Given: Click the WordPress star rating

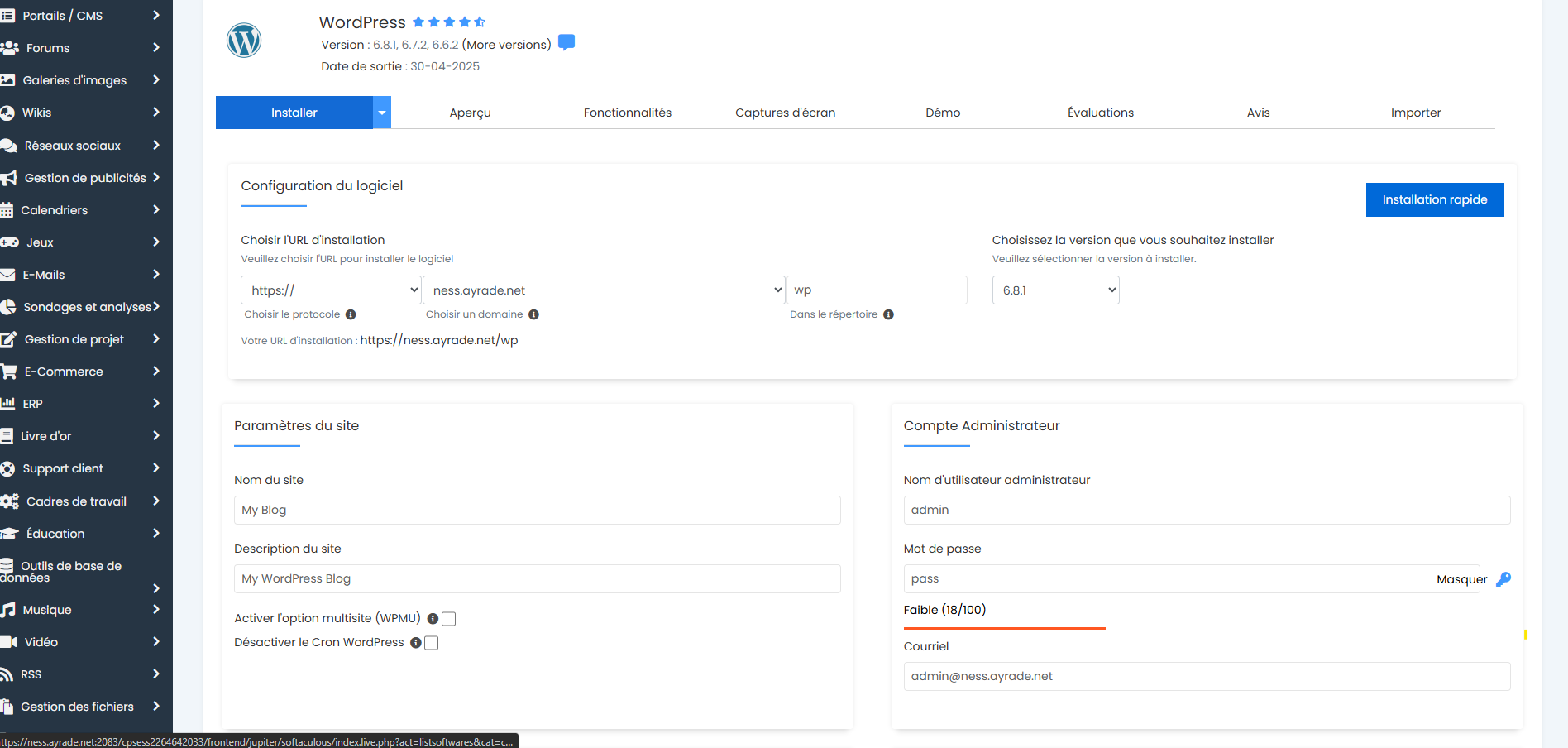Looking at the screenshot, I should (449, 22).
